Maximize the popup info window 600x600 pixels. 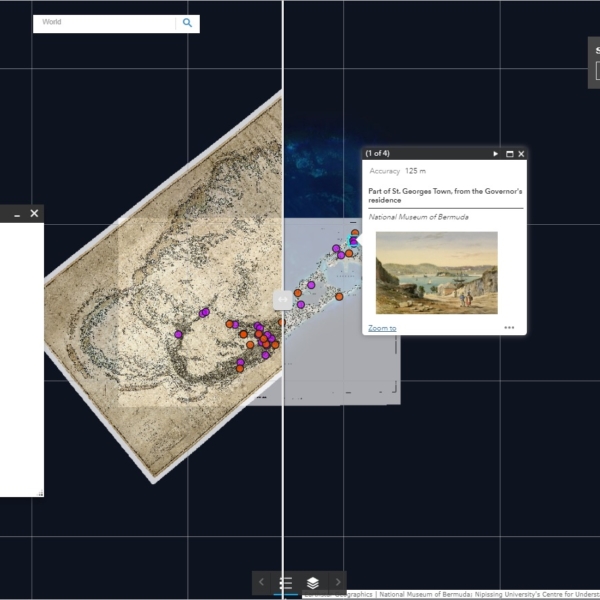[509, 154]
